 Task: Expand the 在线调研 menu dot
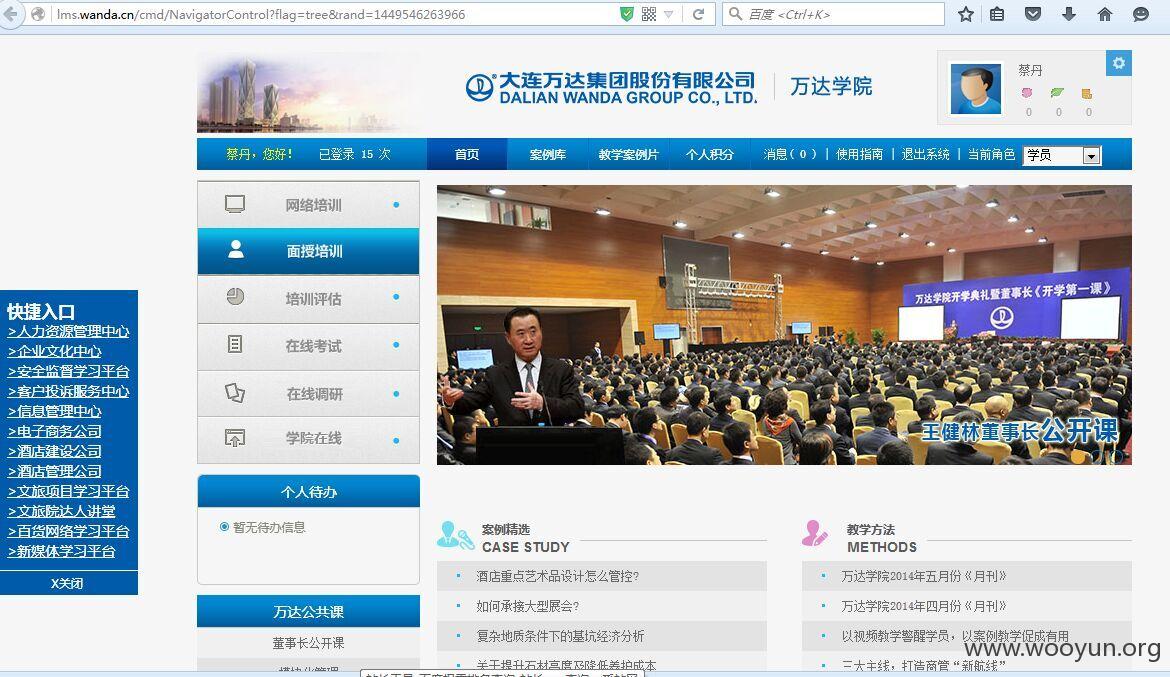click(396, 393)
